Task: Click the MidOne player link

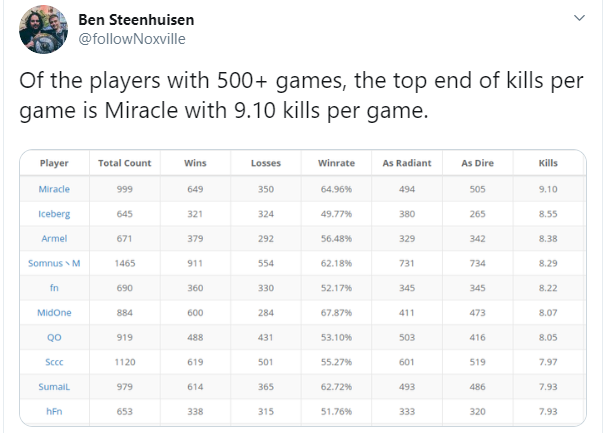Action: pyautogui.click(x=54, y=313)
